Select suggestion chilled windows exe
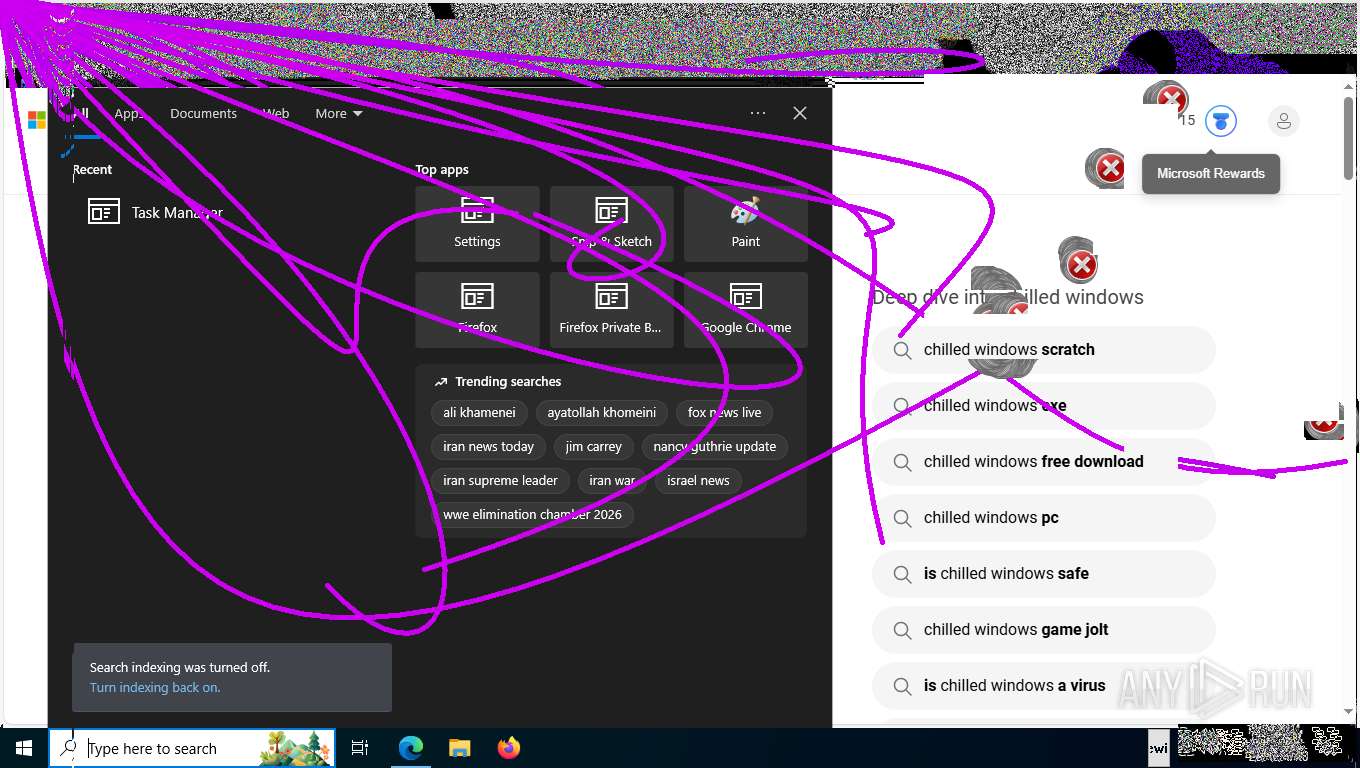 (1044, 406)
